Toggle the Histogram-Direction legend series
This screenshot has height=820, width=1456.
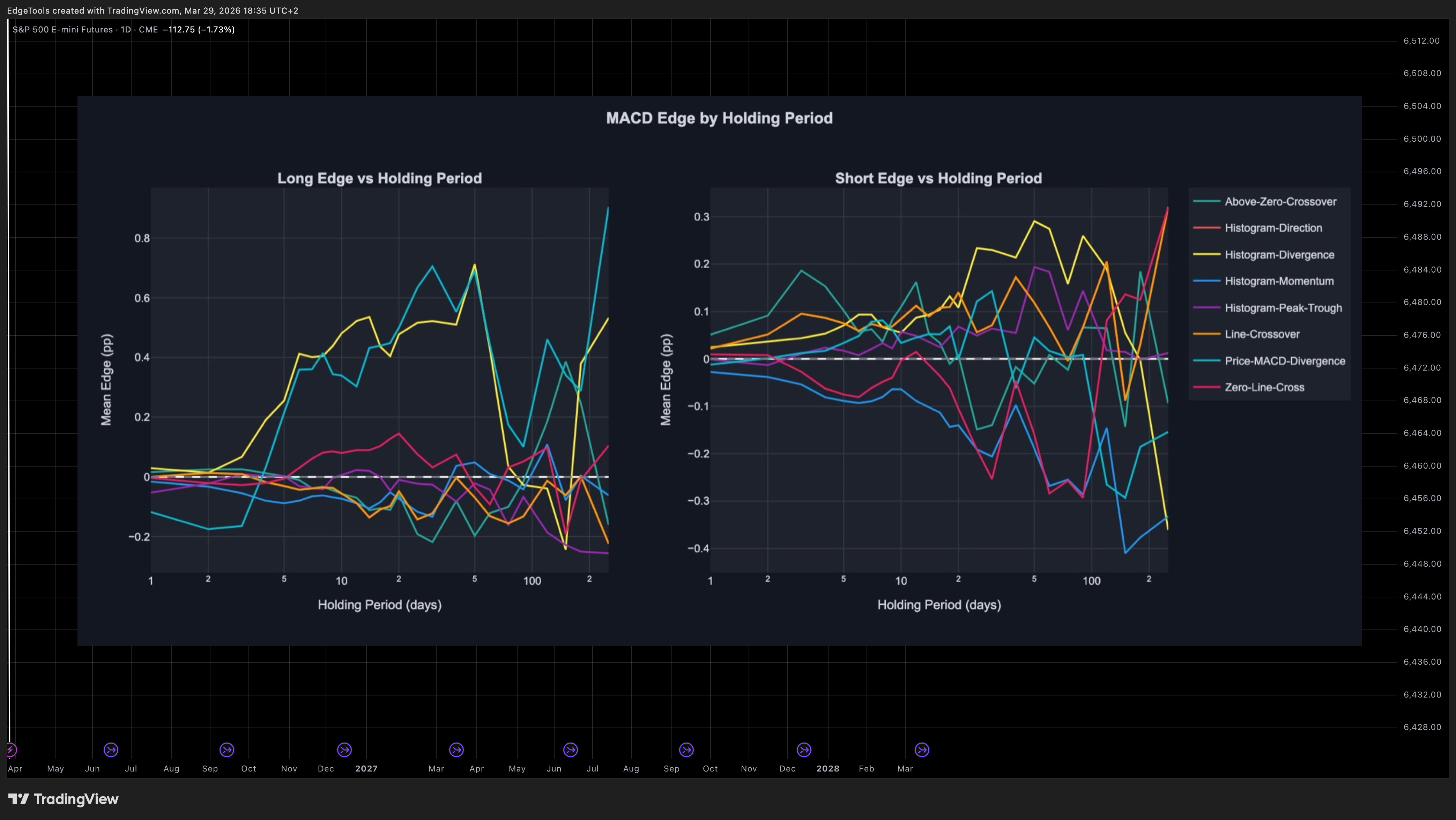pyautogui.click(x=1258, y=228)
